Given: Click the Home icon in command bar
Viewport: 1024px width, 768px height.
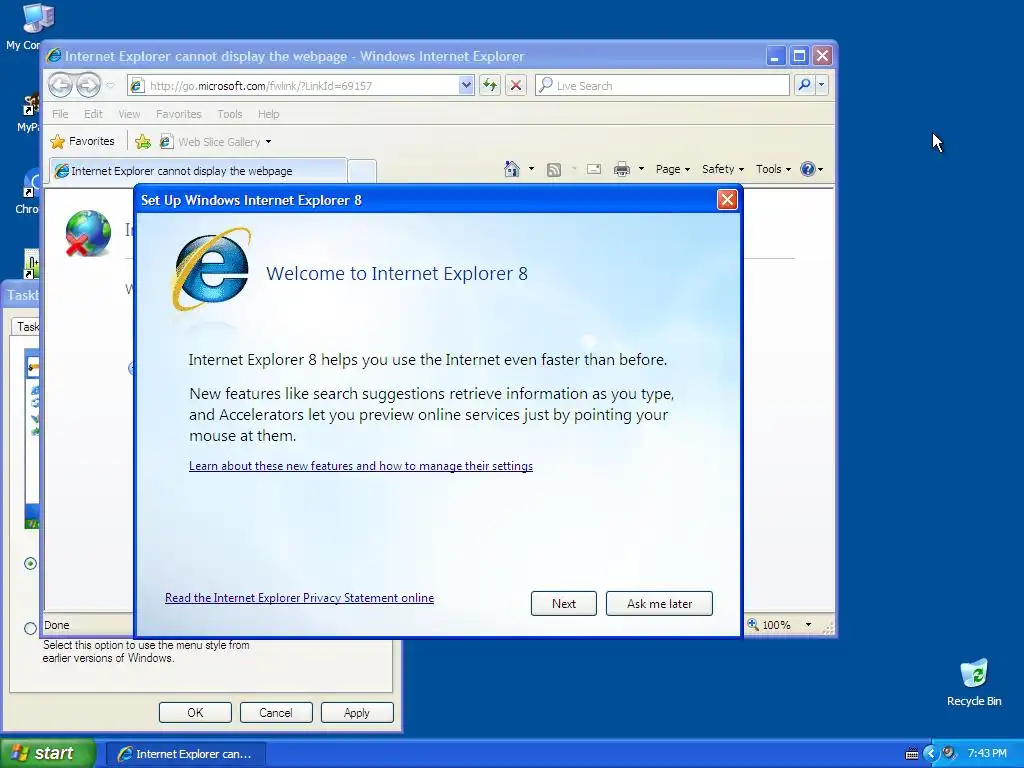Looking at the screenshot, I should point(511,169).
